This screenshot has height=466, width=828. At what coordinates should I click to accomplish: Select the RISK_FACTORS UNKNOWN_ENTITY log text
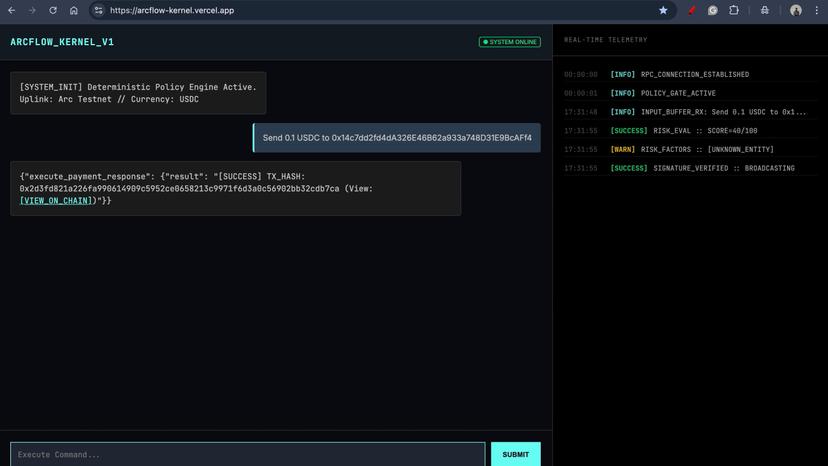[707, 150]
